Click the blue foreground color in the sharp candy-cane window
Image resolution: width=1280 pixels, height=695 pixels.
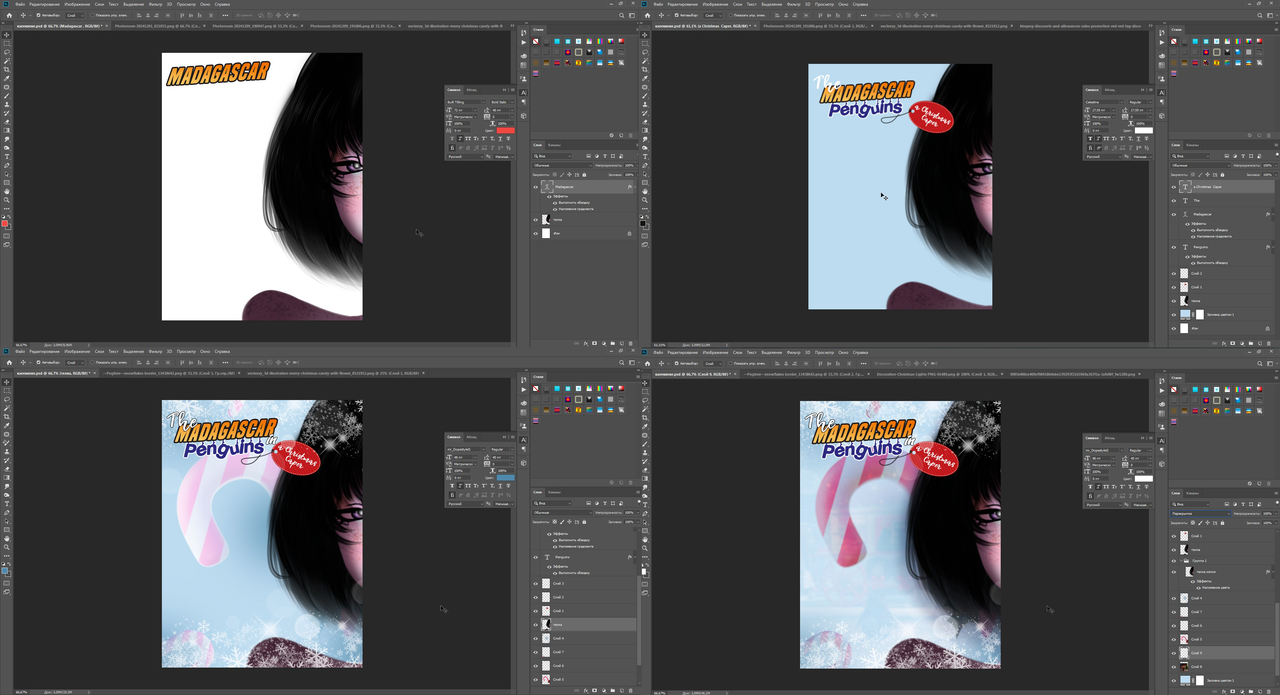tap(5, 570)
